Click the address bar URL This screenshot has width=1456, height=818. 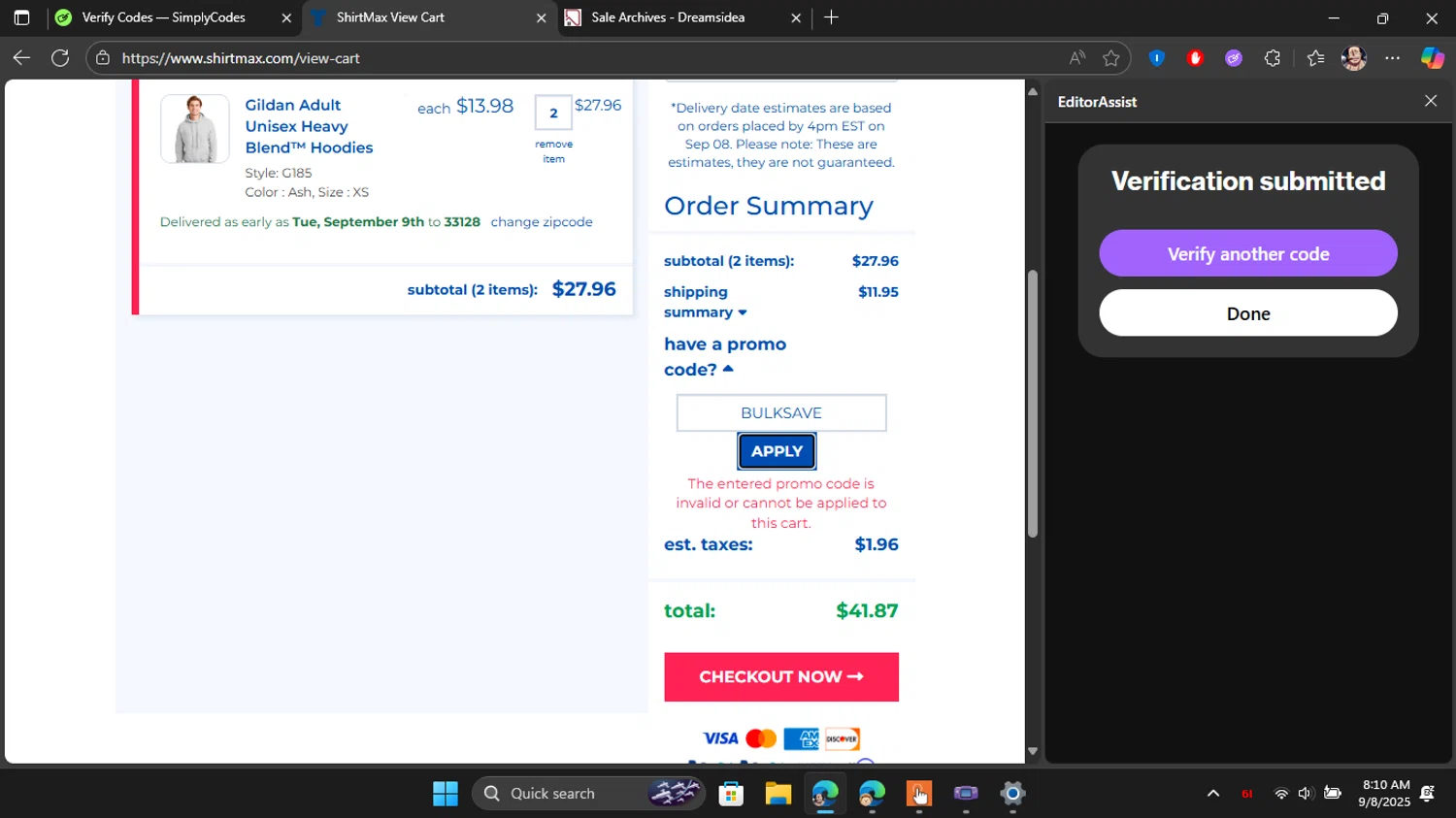[241, 58]
